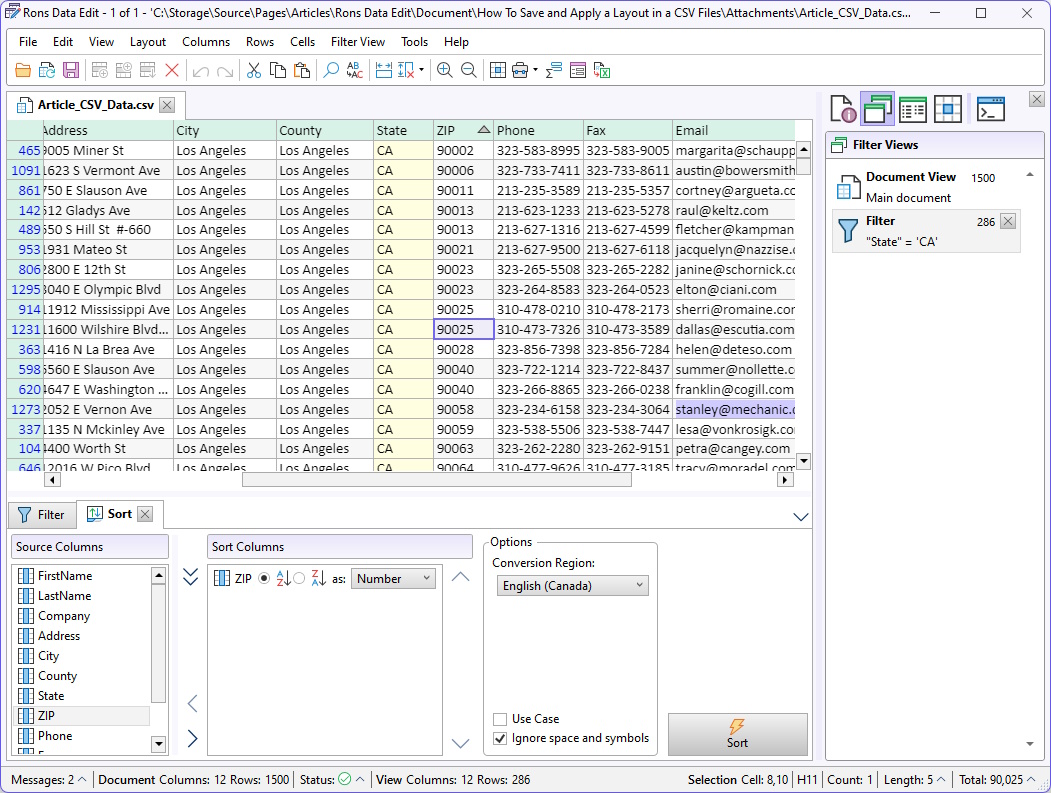Click the Zoom In toolbar icon
Image resolution: width=1051 pixels, height=793 pixels.
pyautogui.click(x=444, y=70)
